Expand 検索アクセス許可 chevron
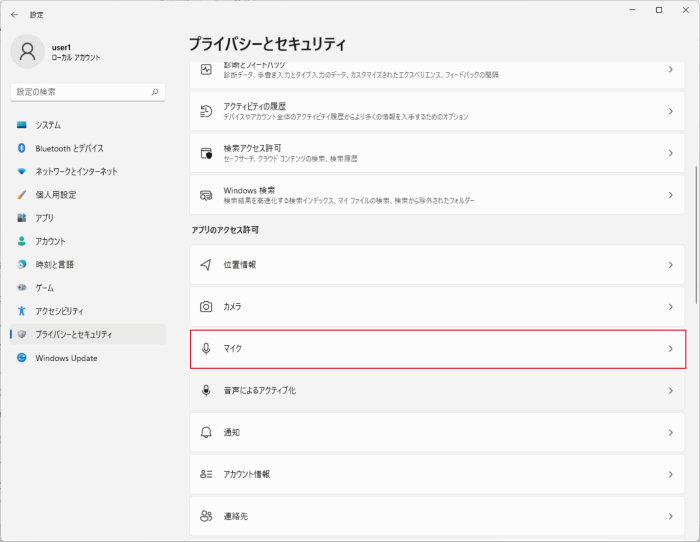The width and height of the screenshot is (700, 542). click(671, 153)
